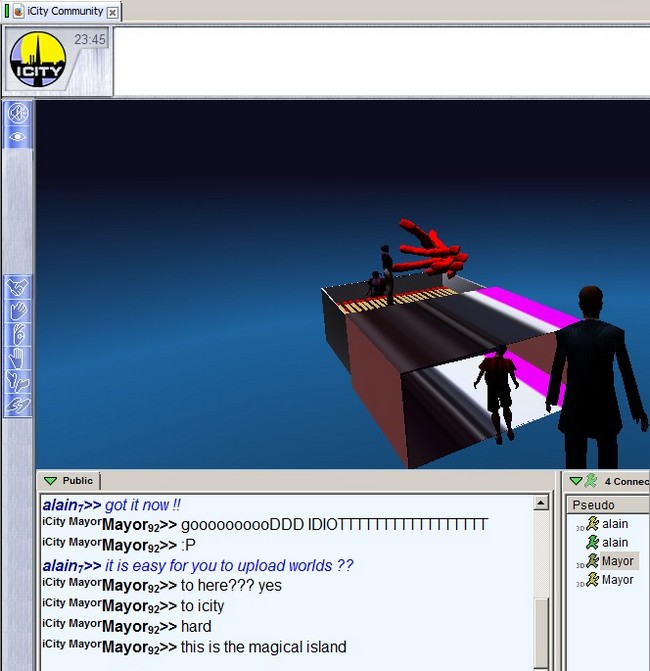This screenshot has width=650, height=671.
Task: Click the 4 Connected header label
Action: pos(627,481)
